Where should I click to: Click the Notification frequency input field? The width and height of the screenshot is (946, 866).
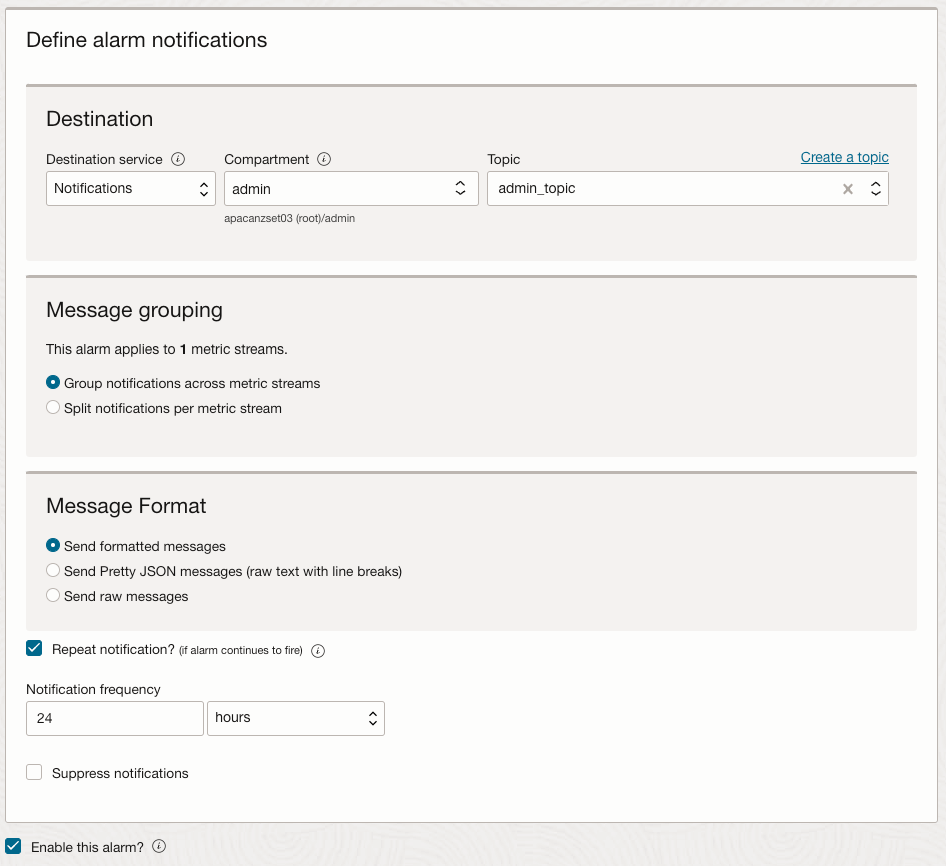pos(115,718)
